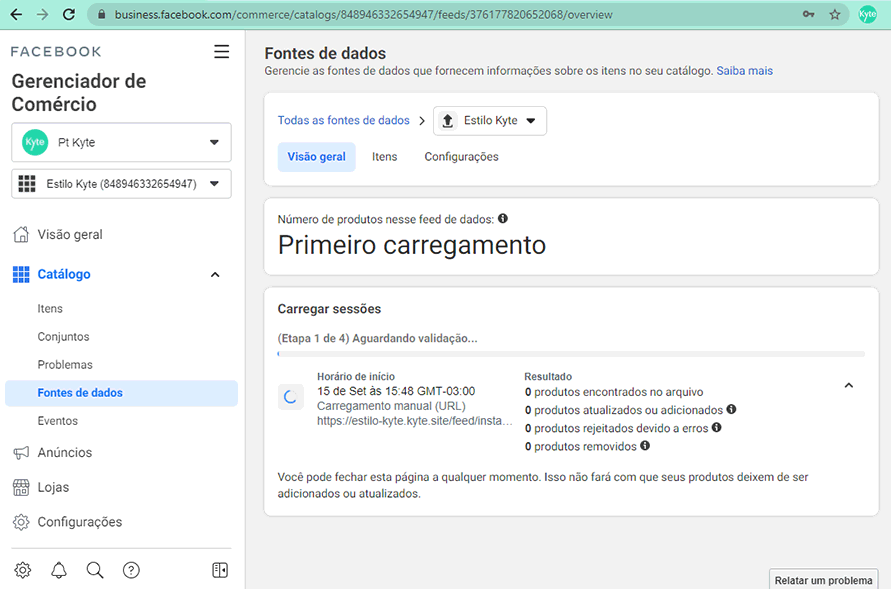The image size is (891, 589).
Task: Click Relatar um problema button
Action: pyautogui.click(x=823, y=580)
